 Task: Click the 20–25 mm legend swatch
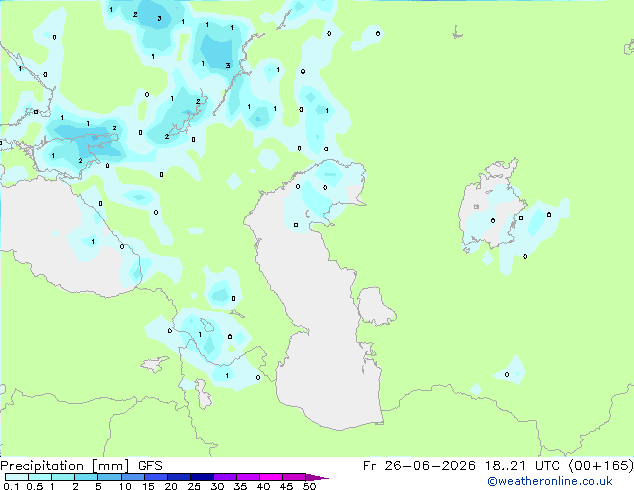click(x=178, y=477)
